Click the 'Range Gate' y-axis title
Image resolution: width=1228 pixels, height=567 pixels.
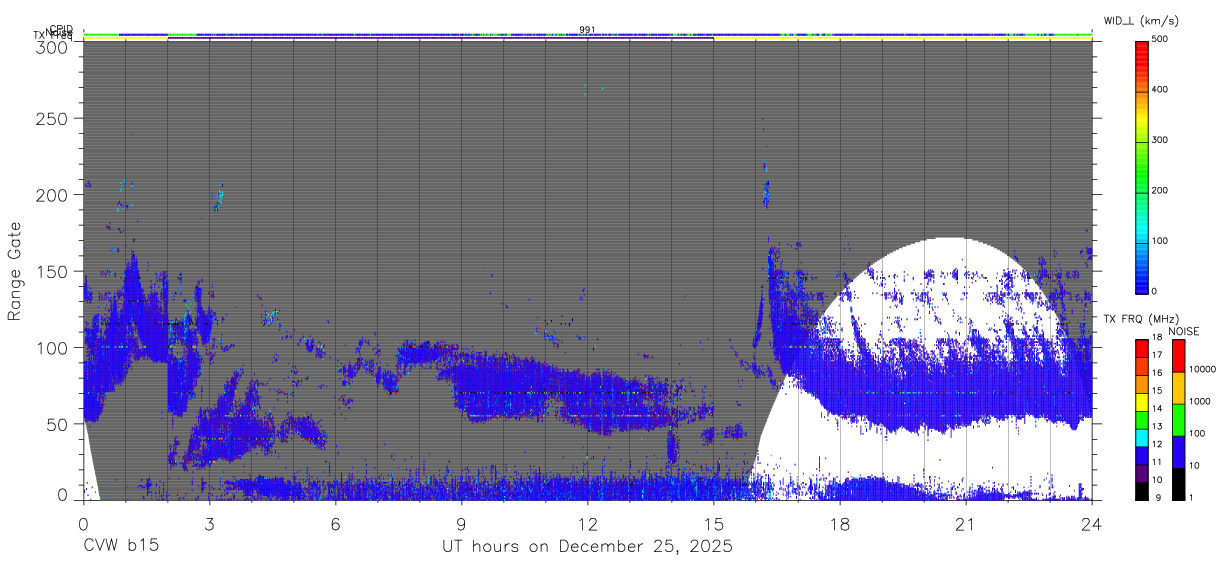point(15,271)
